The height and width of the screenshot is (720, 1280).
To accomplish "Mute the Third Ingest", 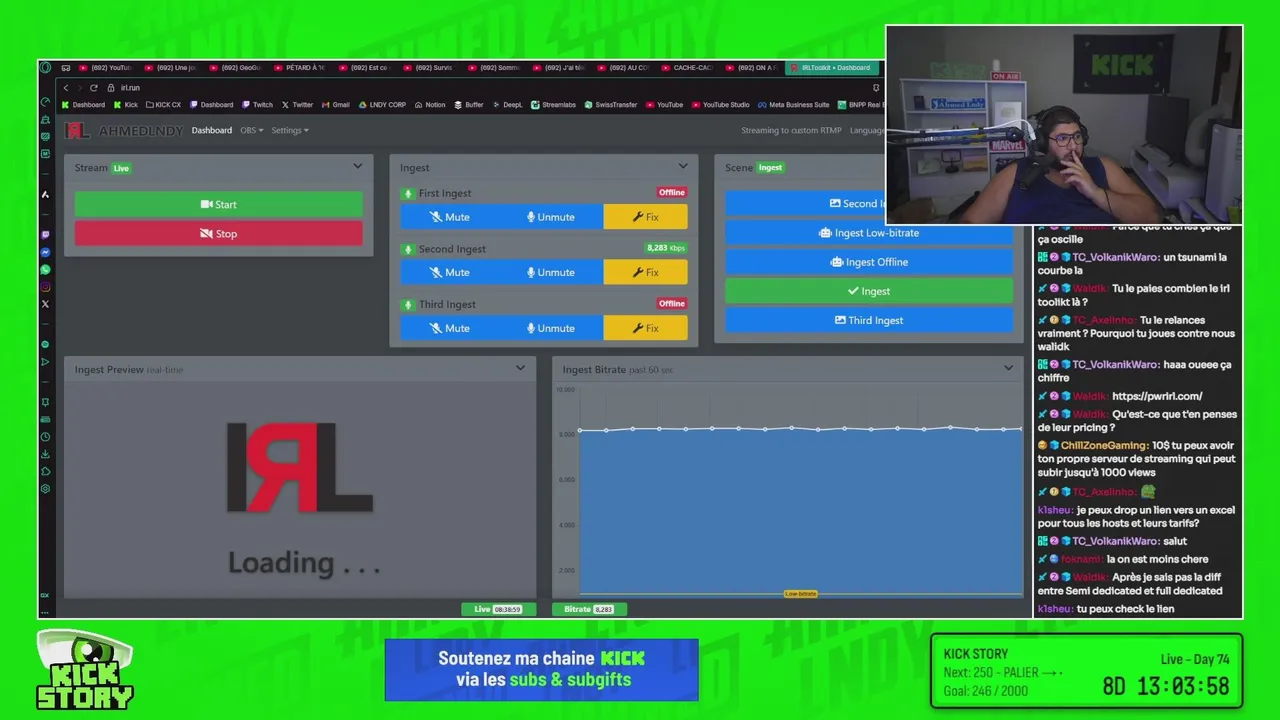I will (451, 328).
